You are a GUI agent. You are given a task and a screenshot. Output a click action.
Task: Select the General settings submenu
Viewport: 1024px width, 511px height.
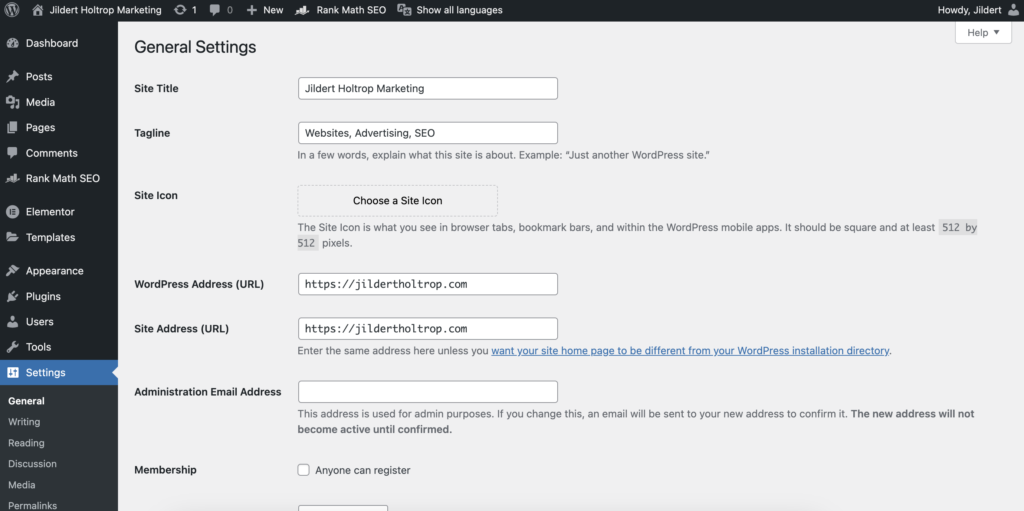pos(26,401)
